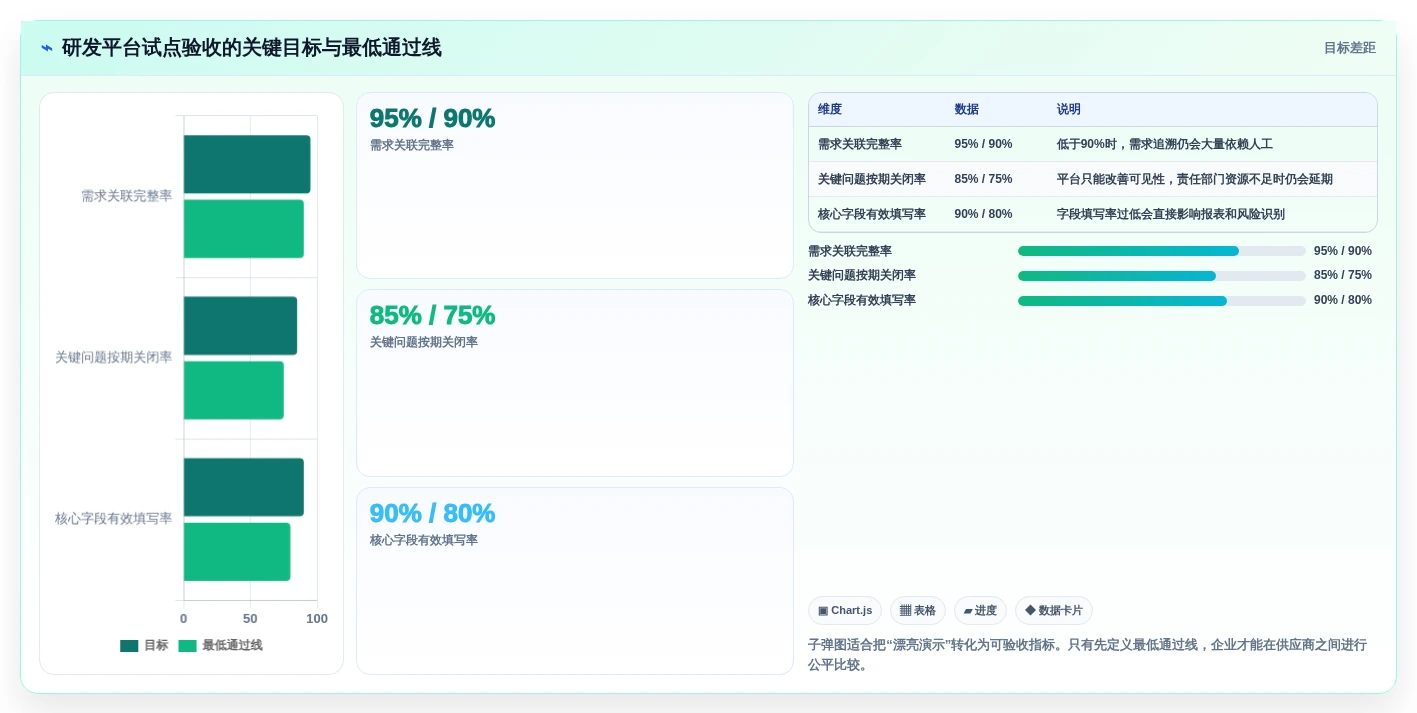Click the 需求关联完整率 target bar in chart
The height and width of the screenshot is (713, 1417).
[247, 164]
